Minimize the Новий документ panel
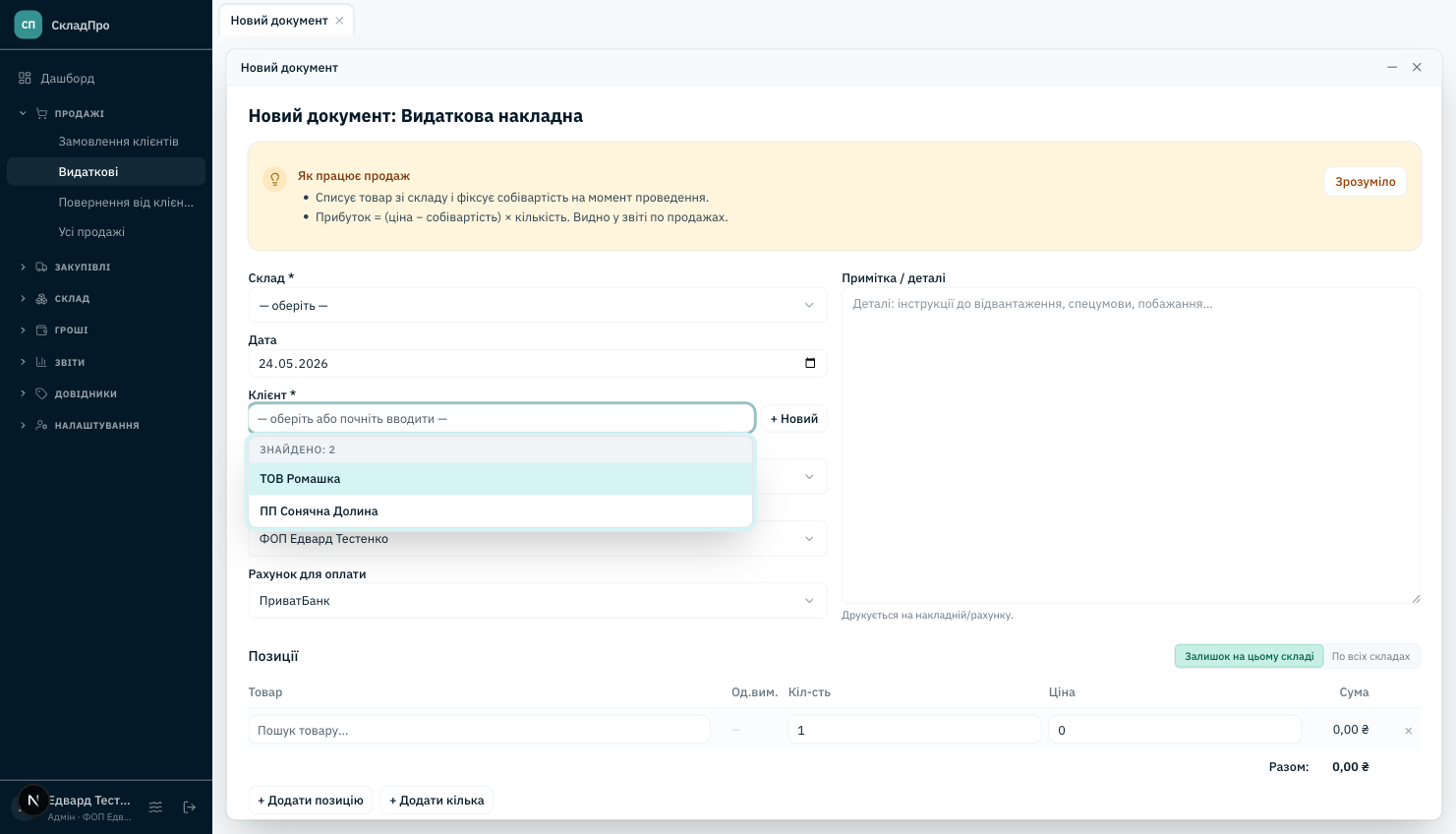The image size is (1456, 834). click(x=1392, y=67)
